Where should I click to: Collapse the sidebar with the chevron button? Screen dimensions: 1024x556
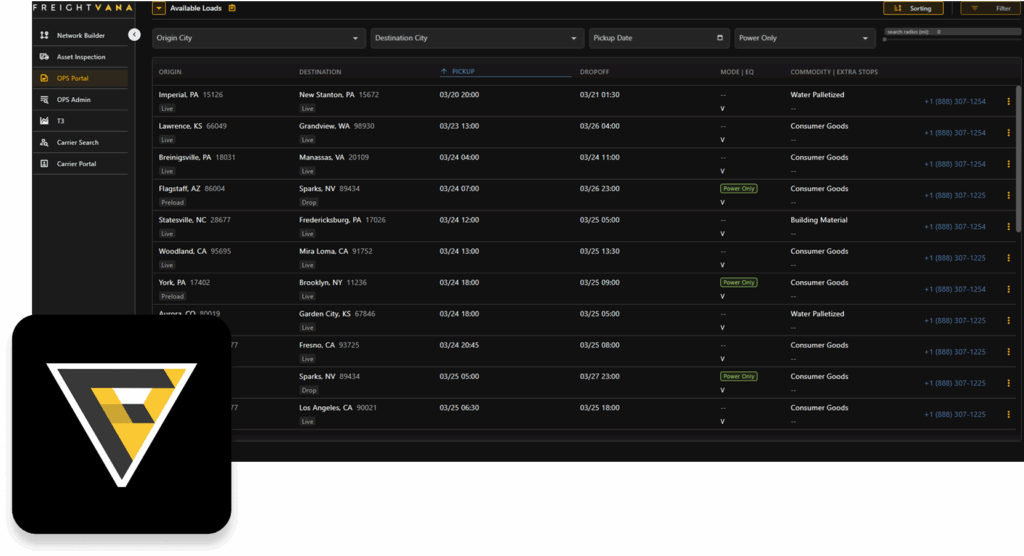click(x=134, y=35)
